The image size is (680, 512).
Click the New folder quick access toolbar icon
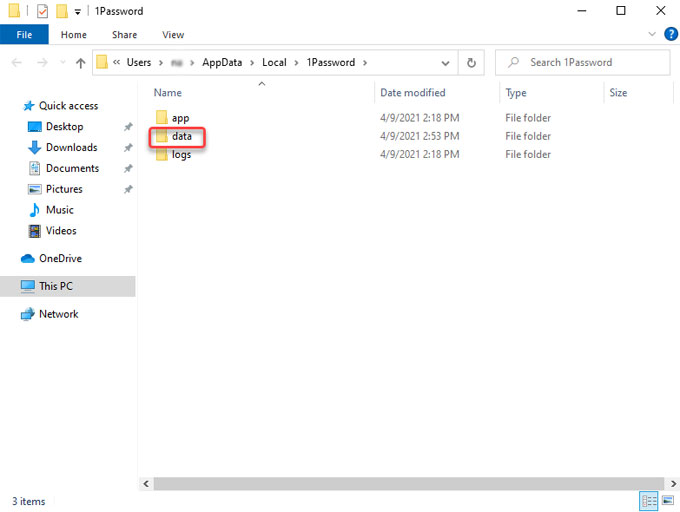(x=62, y=11)
